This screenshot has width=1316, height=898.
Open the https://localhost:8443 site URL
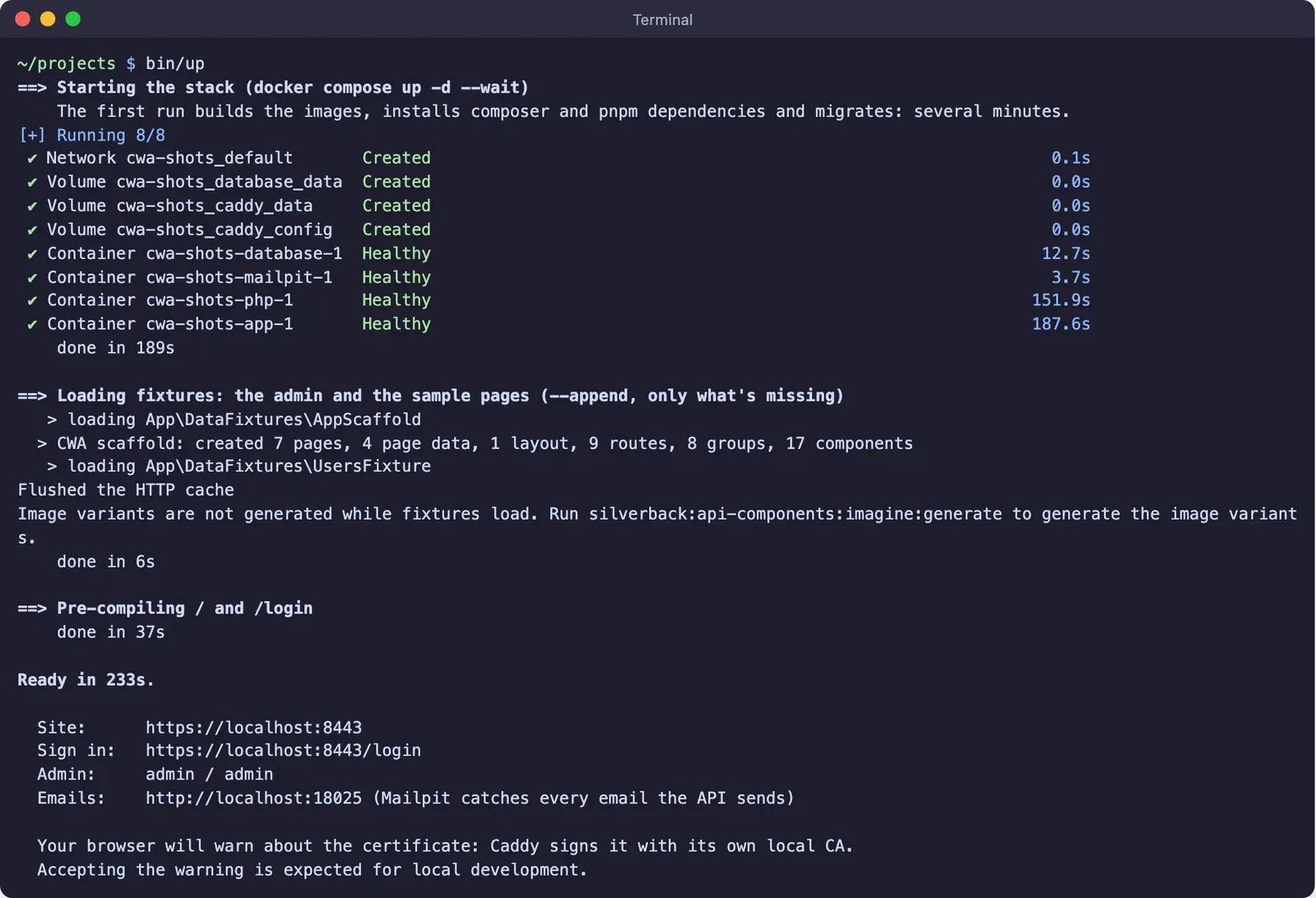(x=253, y=728)
